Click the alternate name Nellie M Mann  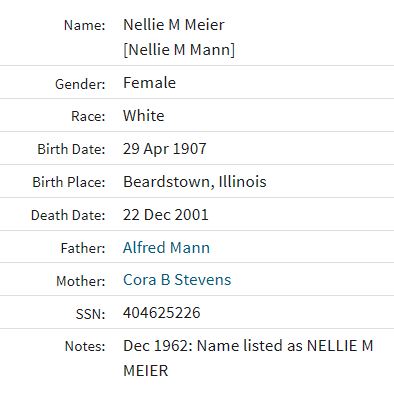coord(179,50)
